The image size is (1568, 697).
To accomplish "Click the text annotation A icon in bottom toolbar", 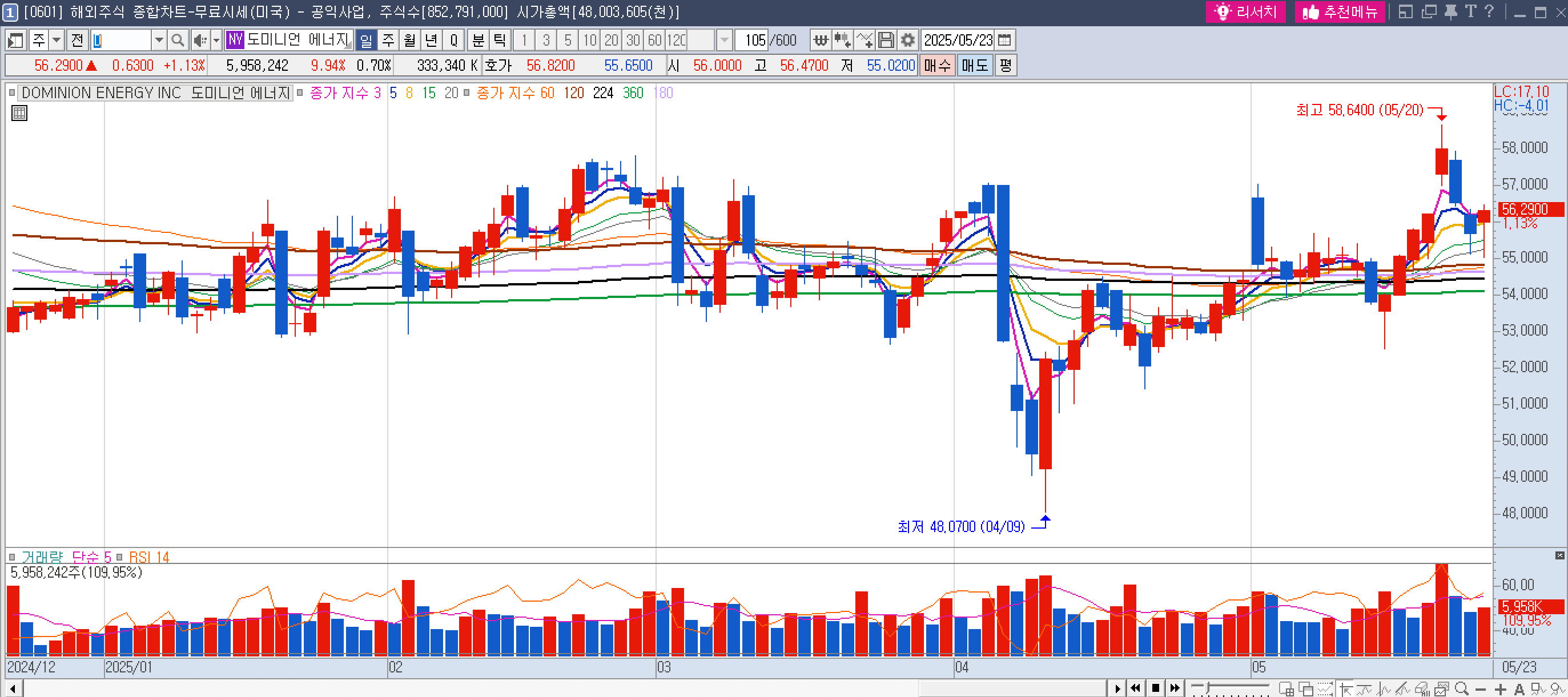I will pyautogui.click(x=1519, y=689).
